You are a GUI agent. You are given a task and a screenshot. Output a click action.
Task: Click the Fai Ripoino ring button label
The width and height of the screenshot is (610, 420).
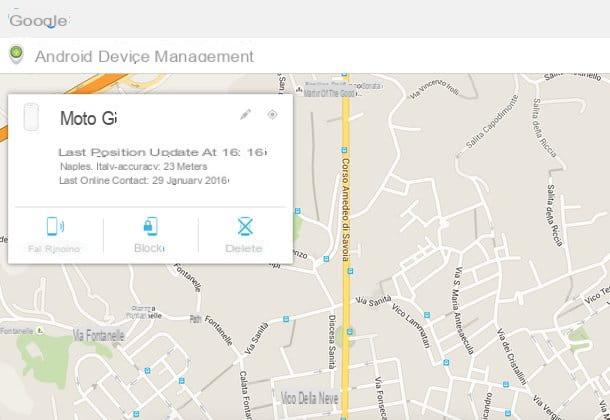pos(54,249)
